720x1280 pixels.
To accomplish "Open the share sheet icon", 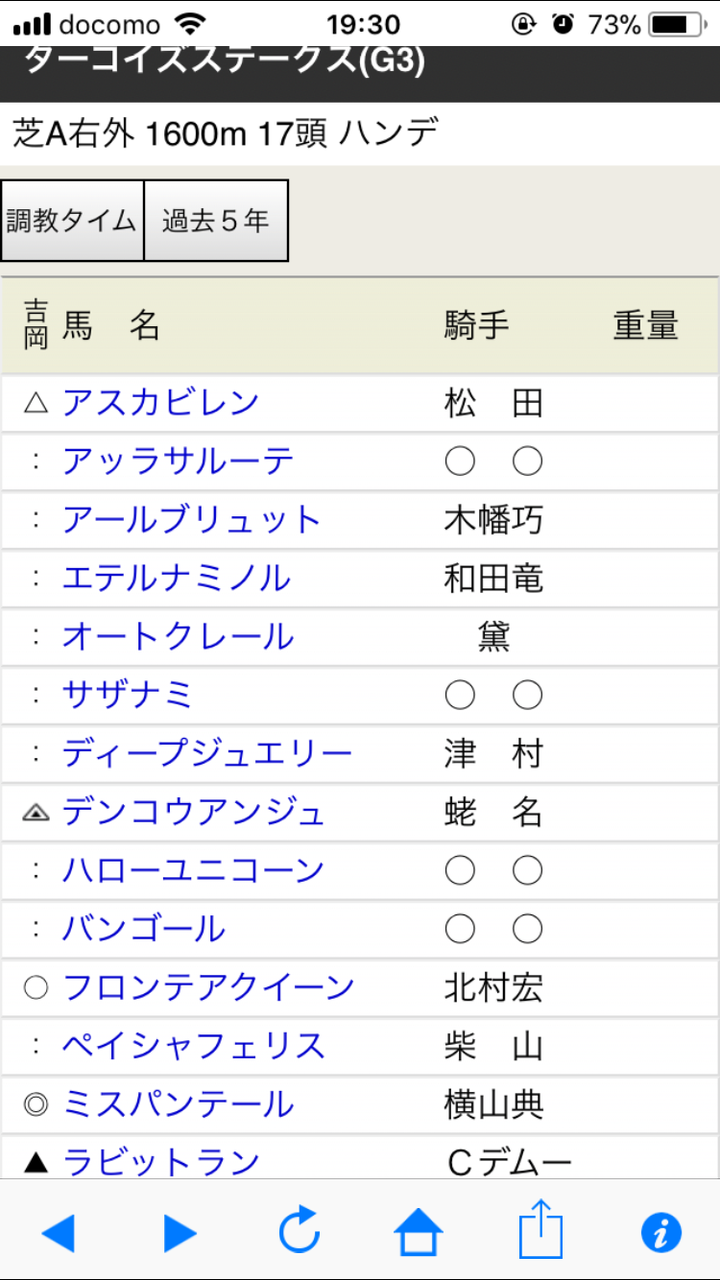I will pos(540,1229).
